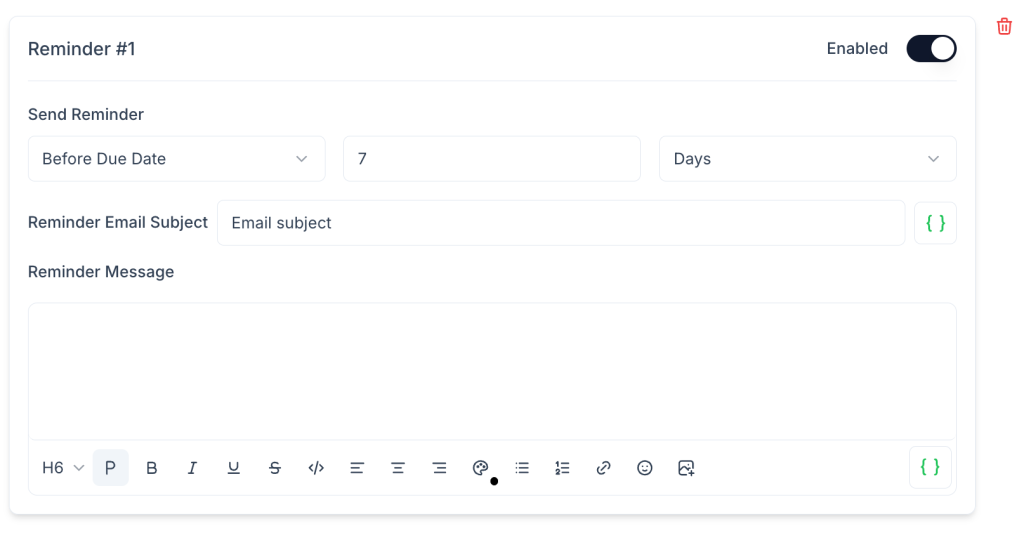This screenshot has height=538, width=1024.
Task: Insert variable into reminder message
Action: tap(930, 467)
